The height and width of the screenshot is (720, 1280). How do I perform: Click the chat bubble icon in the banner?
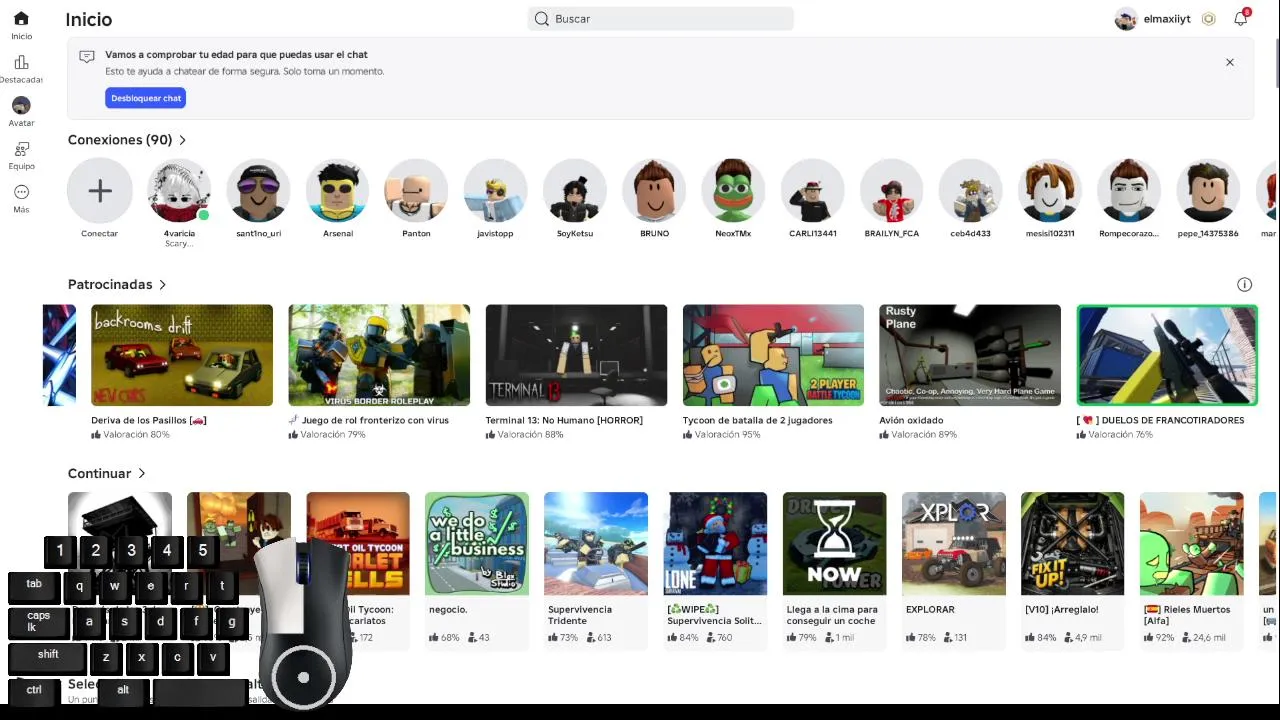pos(87,57)
